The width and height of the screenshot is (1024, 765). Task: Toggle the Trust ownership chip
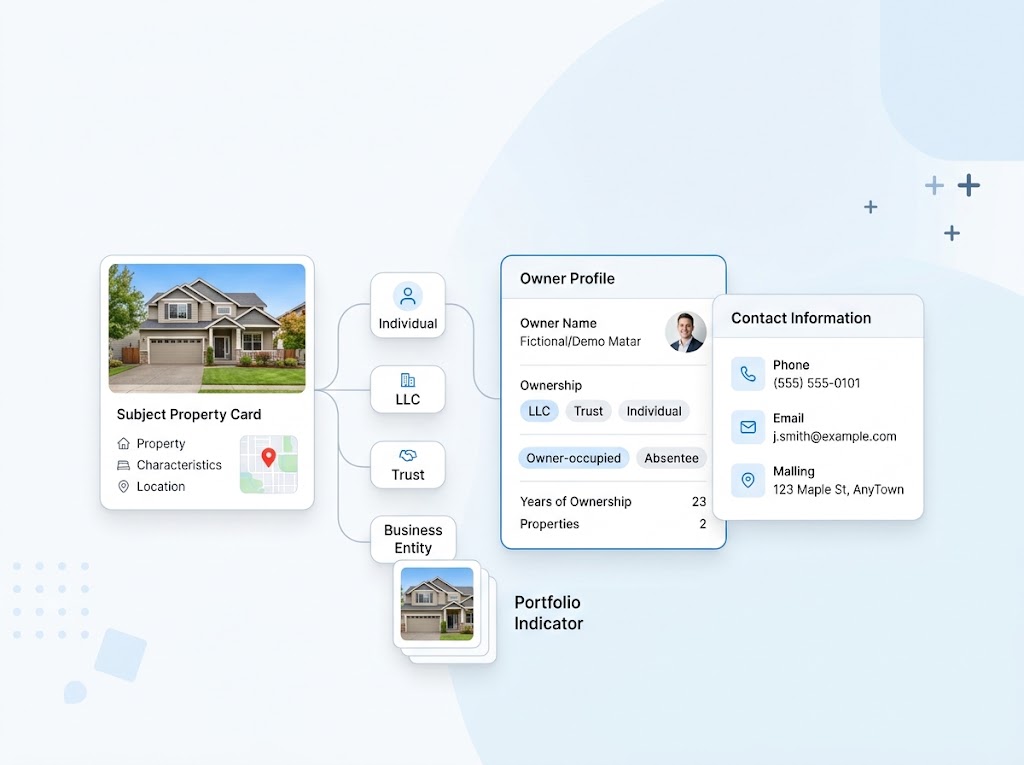click(588, 411)
